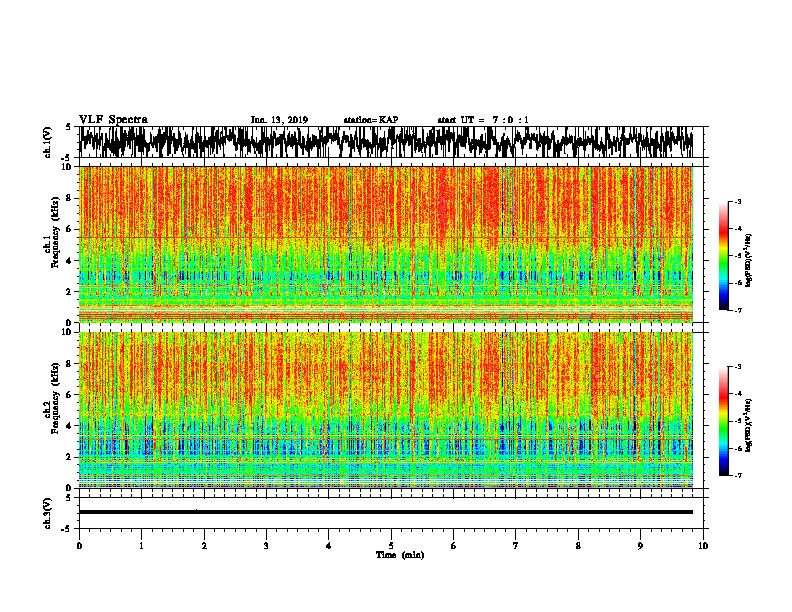The height and width of the screenshot is (612, 792).
Task: Click the "ch.3(V)" axis label
Action: coord(47,513)
